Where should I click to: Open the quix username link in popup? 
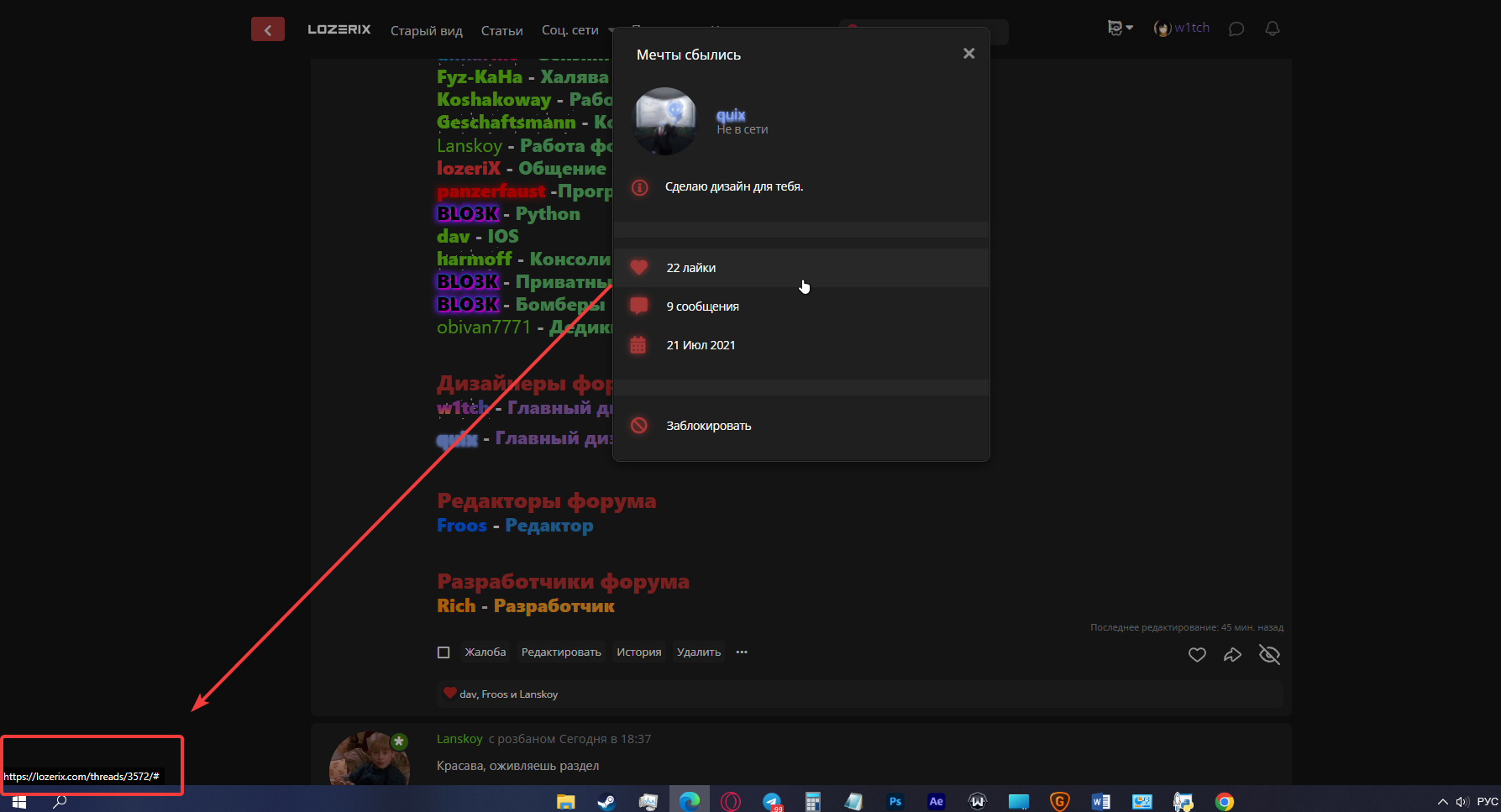[x=731, y=115]
